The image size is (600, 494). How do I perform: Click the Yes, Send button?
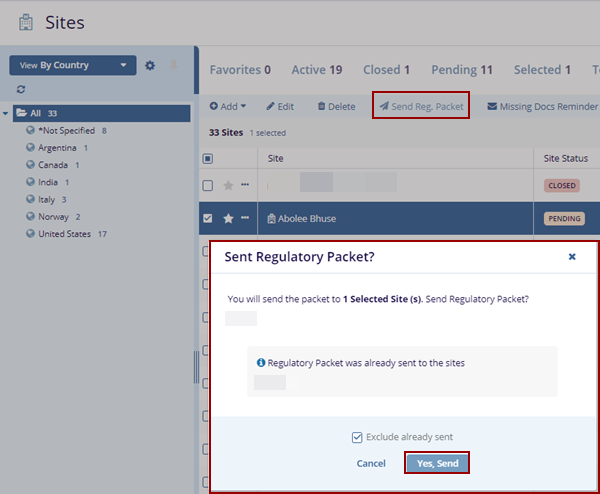tap(437, 463)
